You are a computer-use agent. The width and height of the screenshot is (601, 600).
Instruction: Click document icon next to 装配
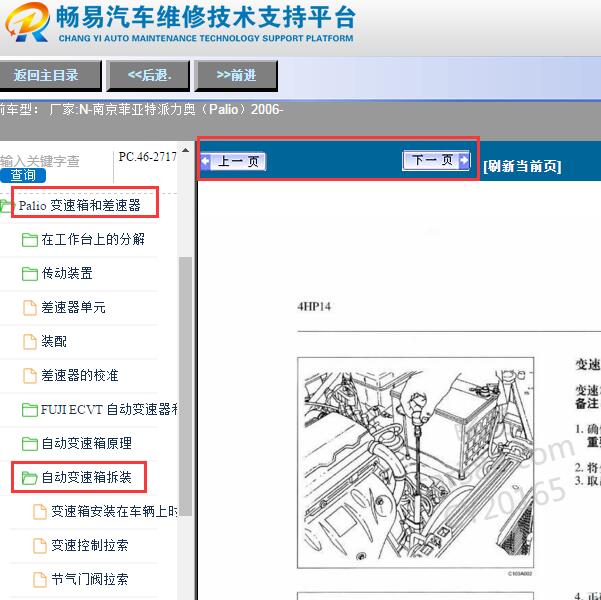30,342
